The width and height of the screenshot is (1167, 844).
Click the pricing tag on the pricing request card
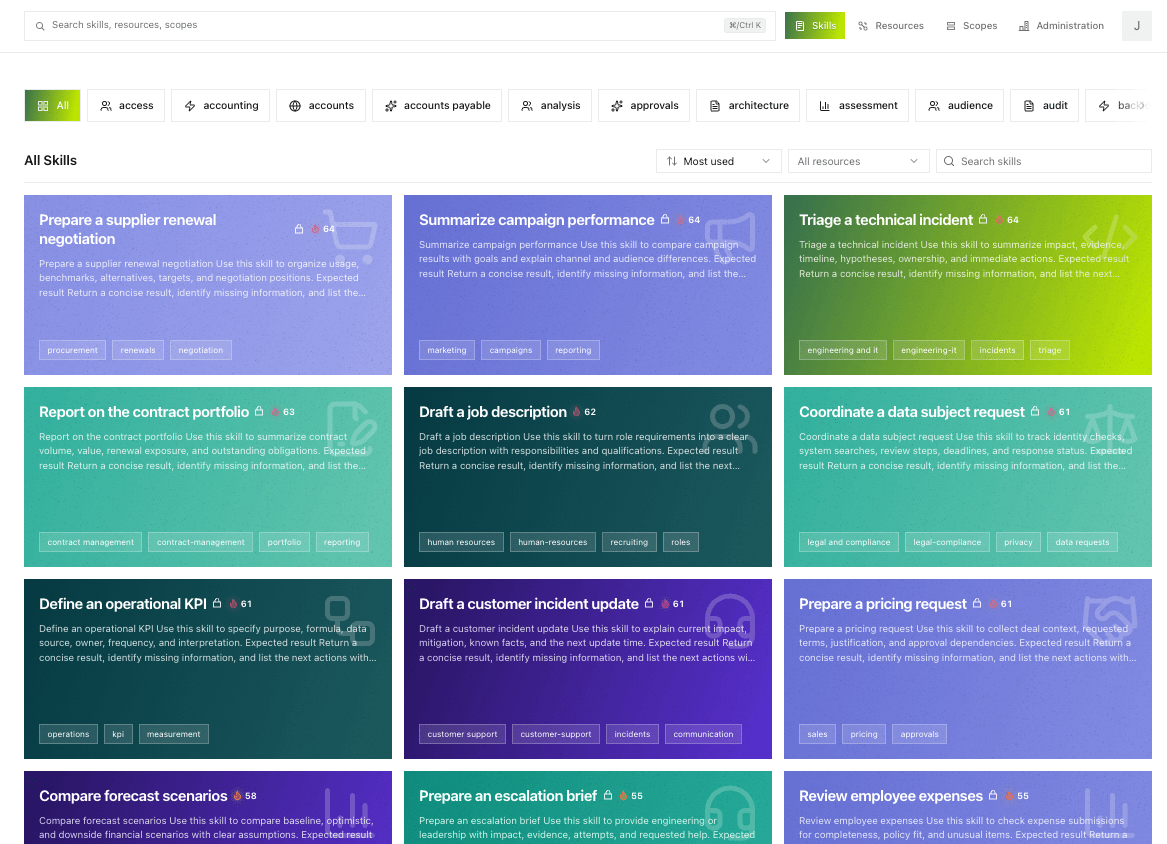(864, 735)
